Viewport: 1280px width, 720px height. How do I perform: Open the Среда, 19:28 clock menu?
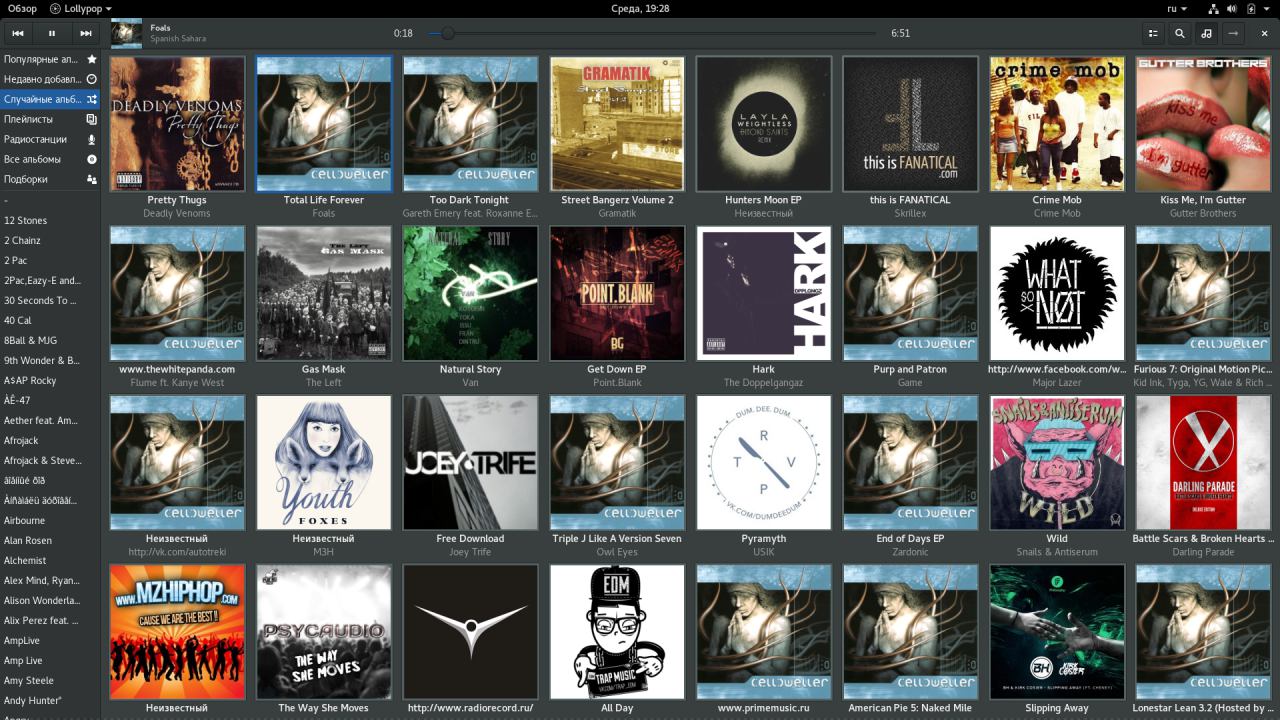point(640,8)
